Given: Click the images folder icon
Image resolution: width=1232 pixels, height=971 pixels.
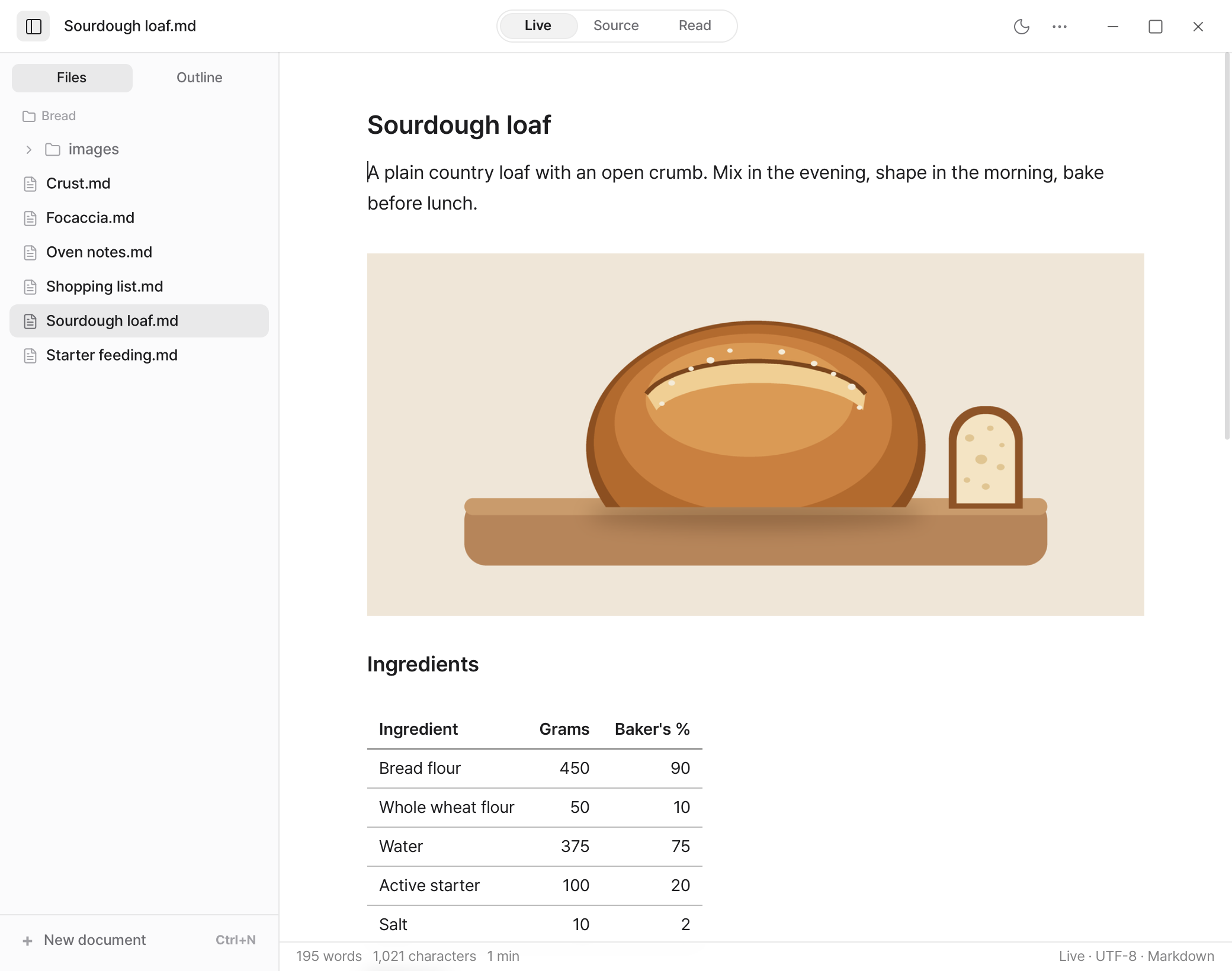Looking at the screenshot, I should 53,150.
